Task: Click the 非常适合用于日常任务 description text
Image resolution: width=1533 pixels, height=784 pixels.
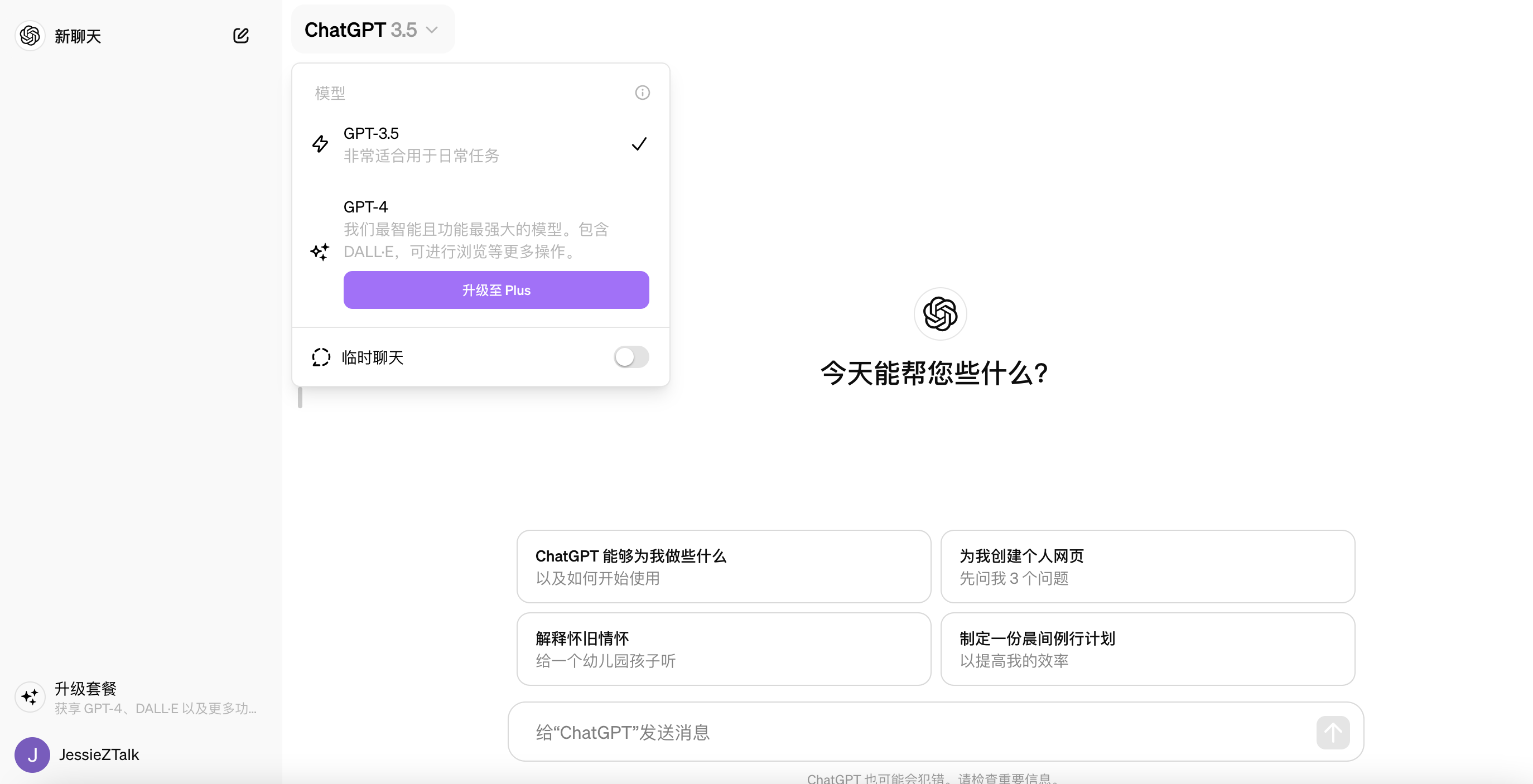Action: tap(421, 156)
